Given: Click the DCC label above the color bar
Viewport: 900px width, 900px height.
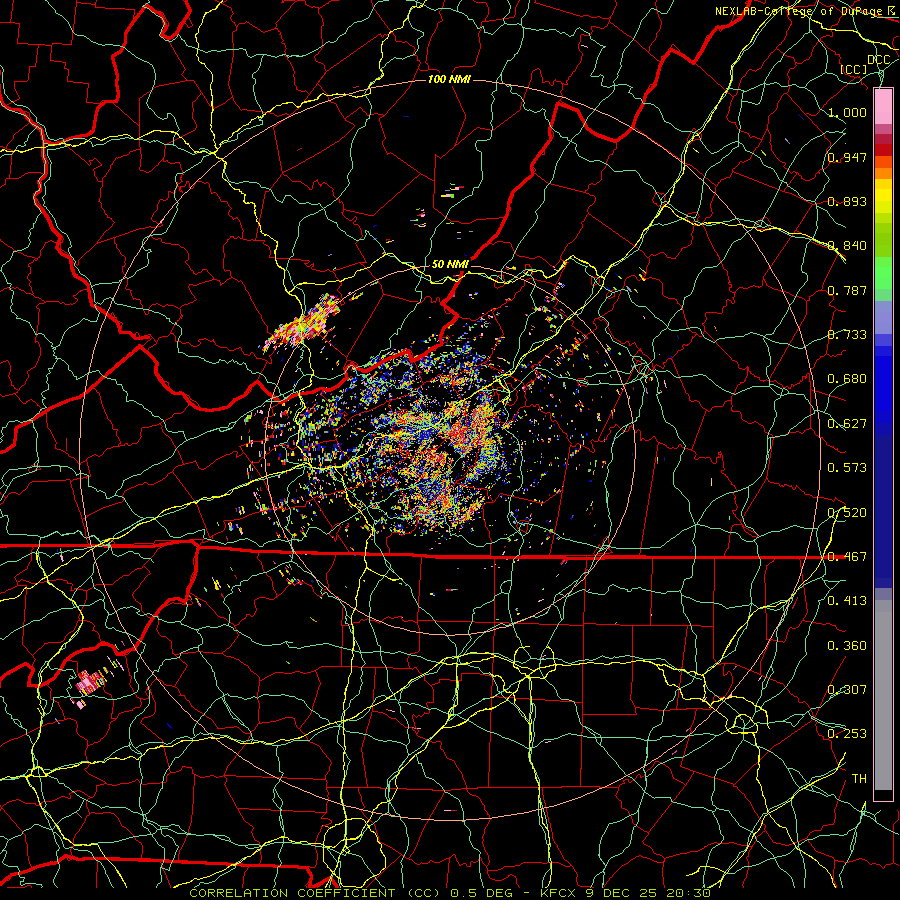Looking at the screenshot, I should pos(878,60).
